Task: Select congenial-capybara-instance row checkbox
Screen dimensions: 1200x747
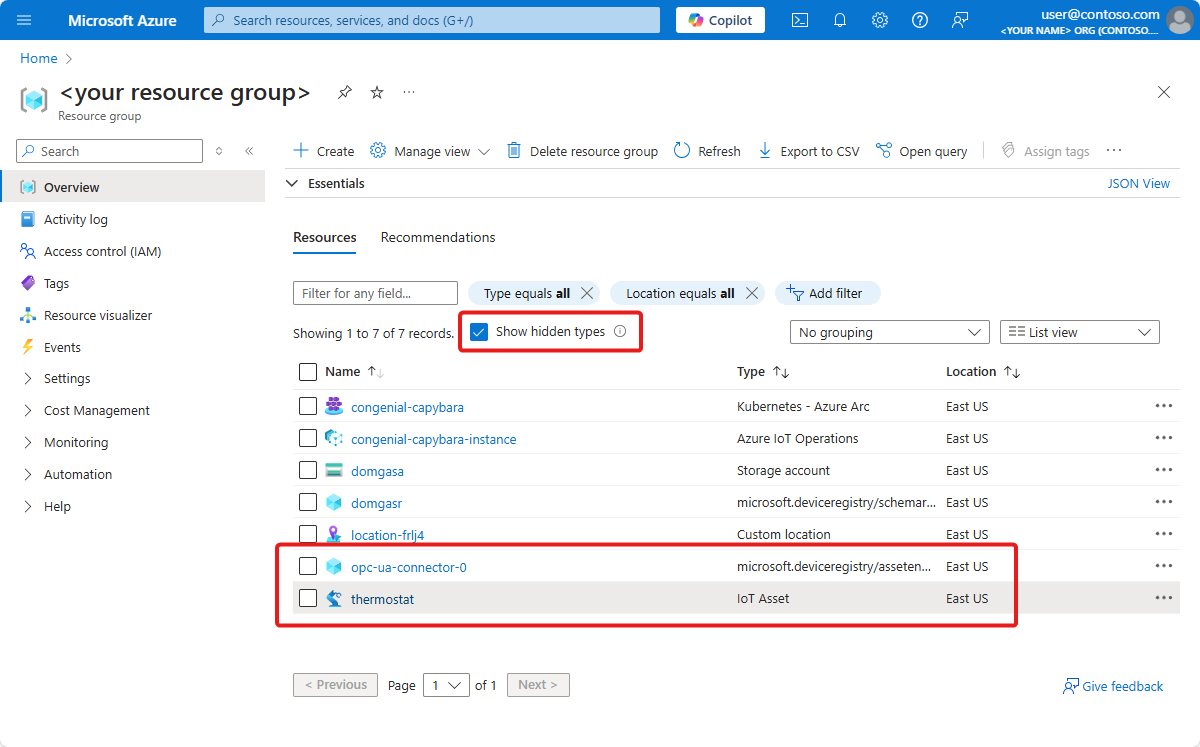Action: 308,439
